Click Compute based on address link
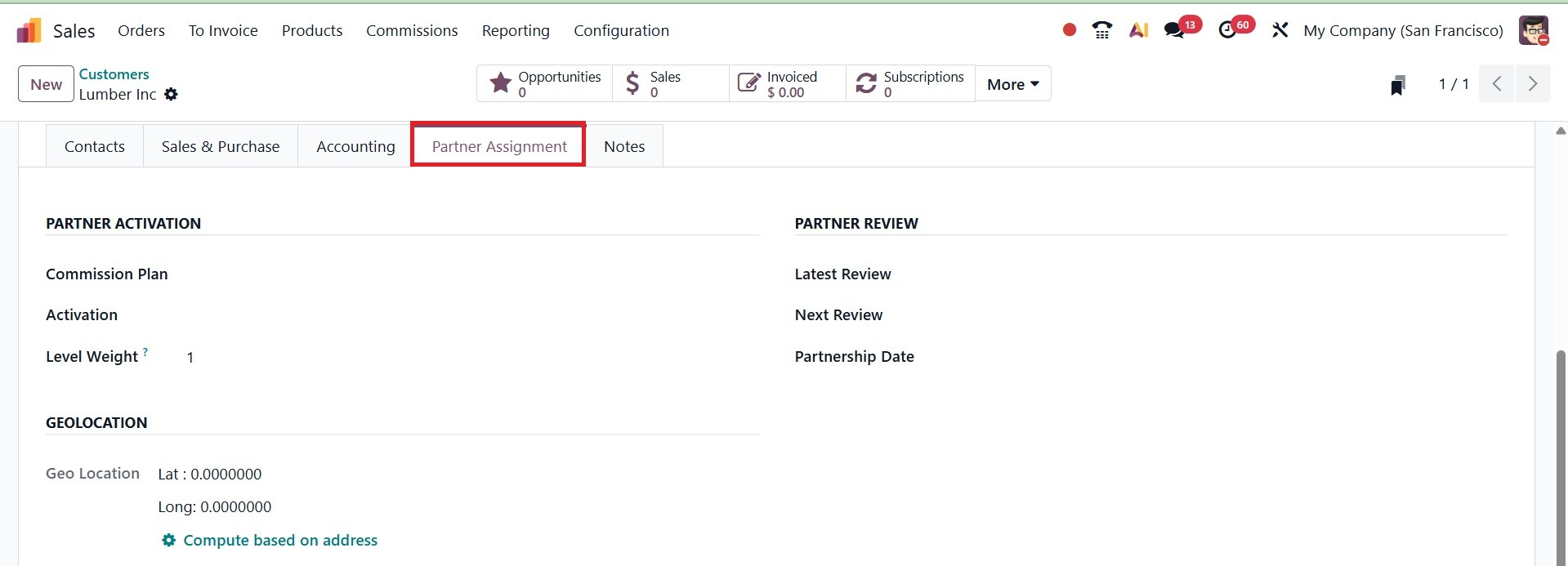The image size is (1568, 566). [x=279, y=540]
